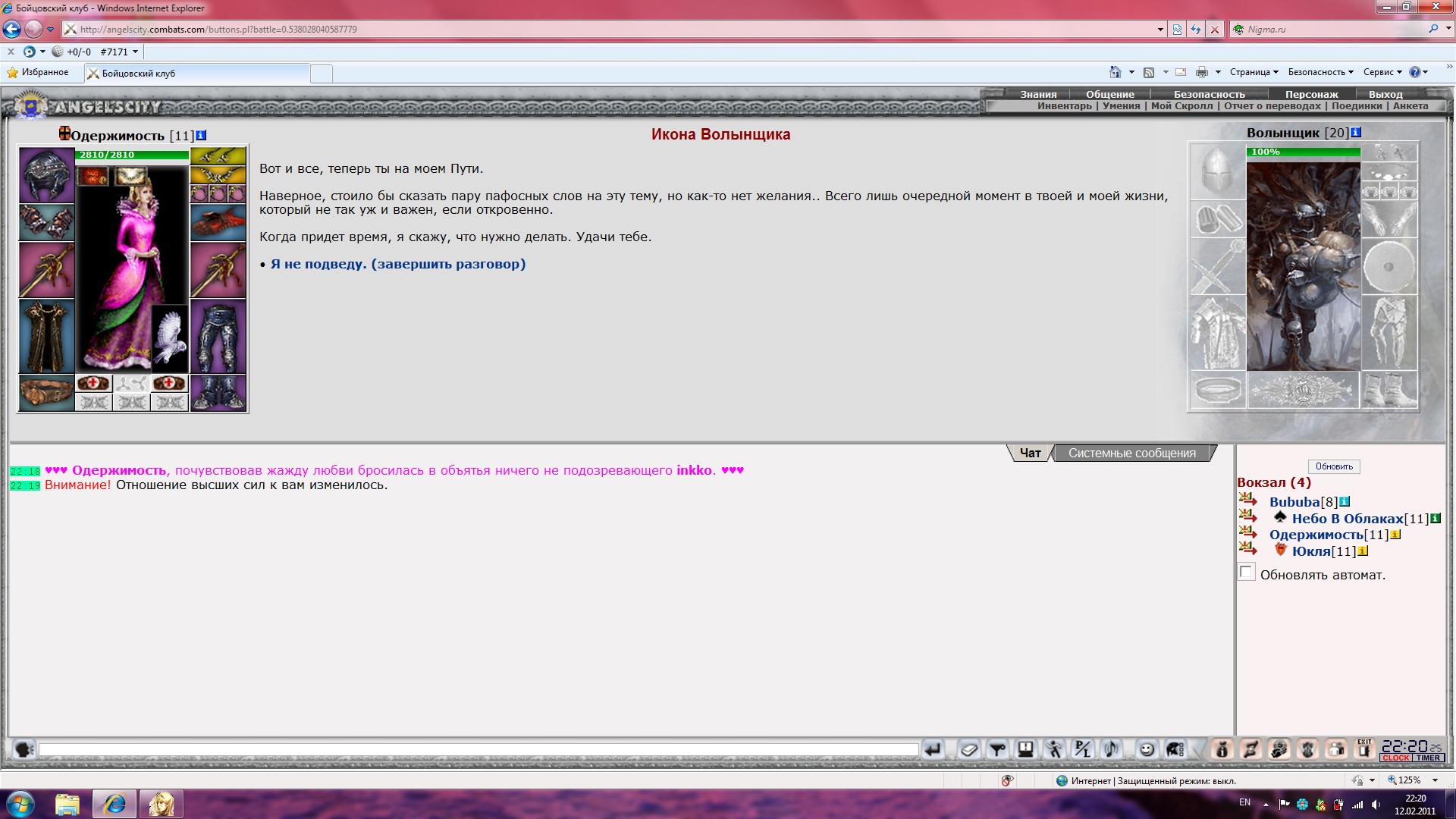
Task: Switch to the Чат tab
Action: (x=1030, y=453)
